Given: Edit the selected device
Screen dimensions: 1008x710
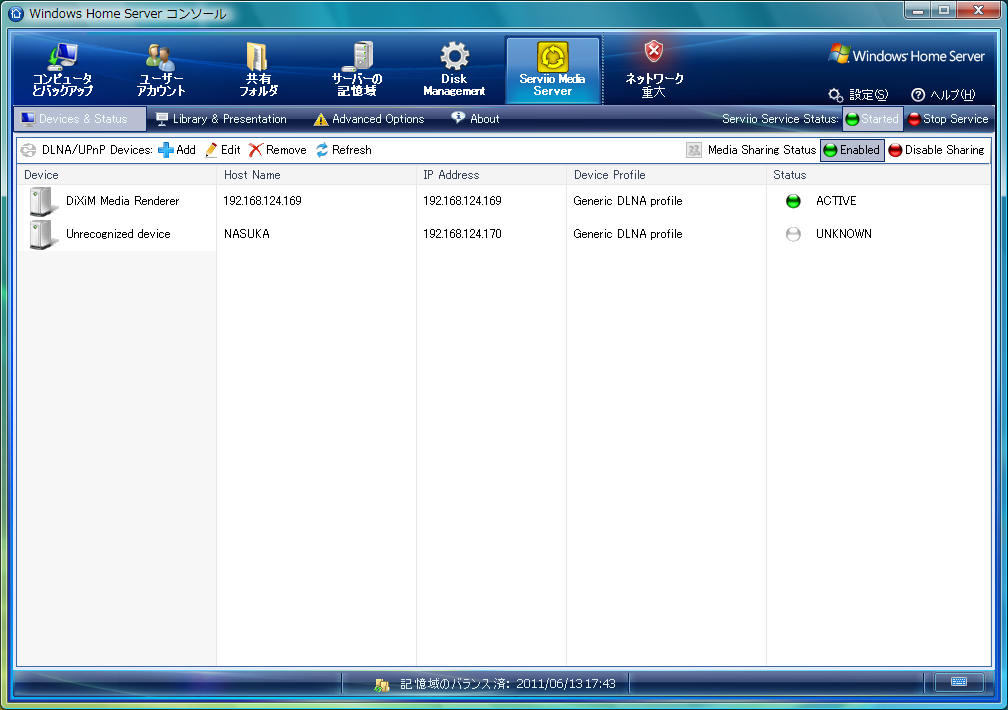Looking at the screenshot, I should pyautogui.click(x=222, y=150).
